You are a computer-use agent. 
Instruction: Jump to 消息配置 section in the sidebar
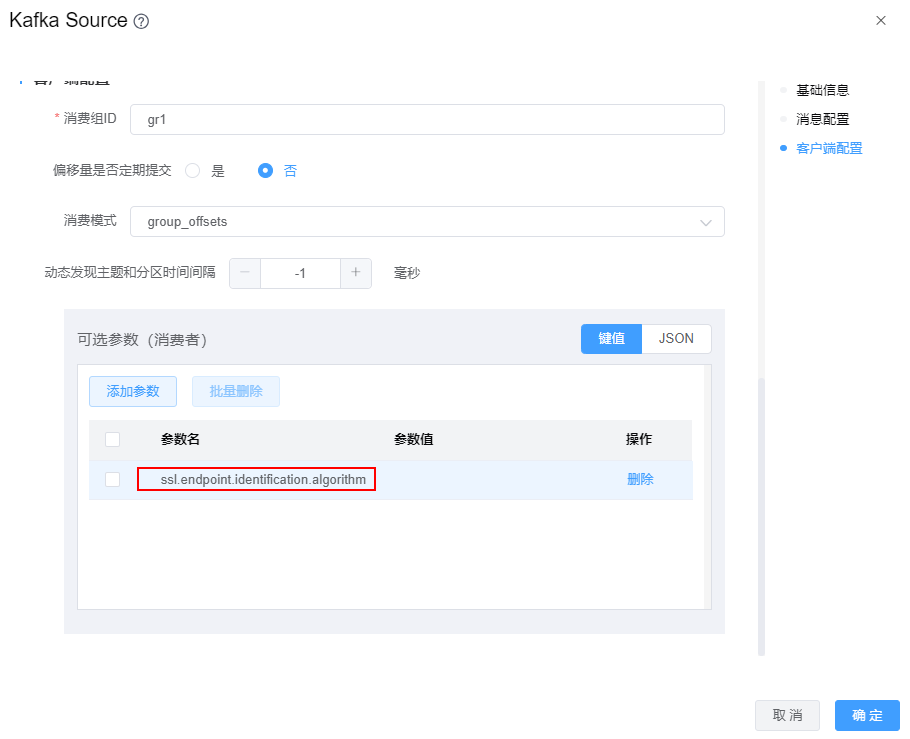click(822, 119)
